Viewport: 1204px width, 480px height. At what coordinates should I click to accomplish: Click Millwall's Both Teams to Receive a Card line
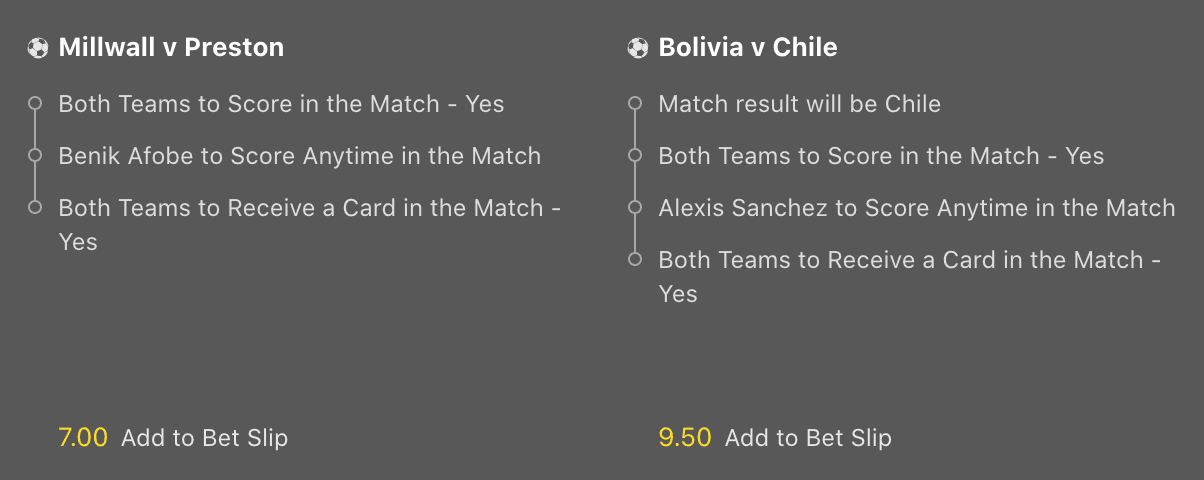[309, 208]
